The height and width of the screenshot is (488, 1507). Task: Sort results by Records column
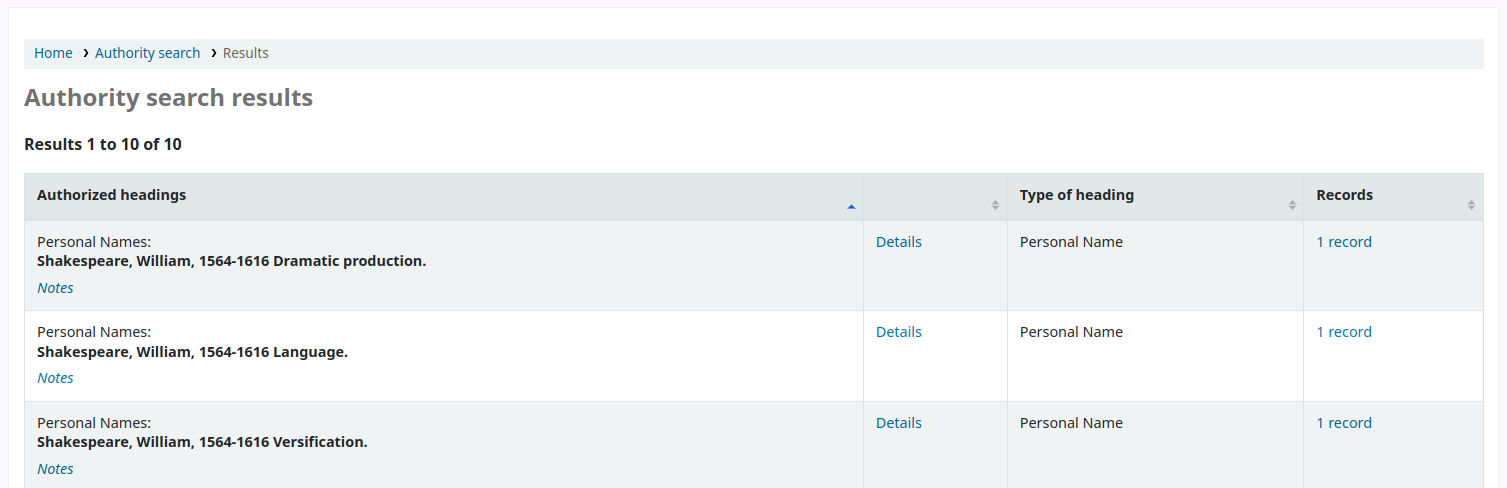click(1471, 205)
